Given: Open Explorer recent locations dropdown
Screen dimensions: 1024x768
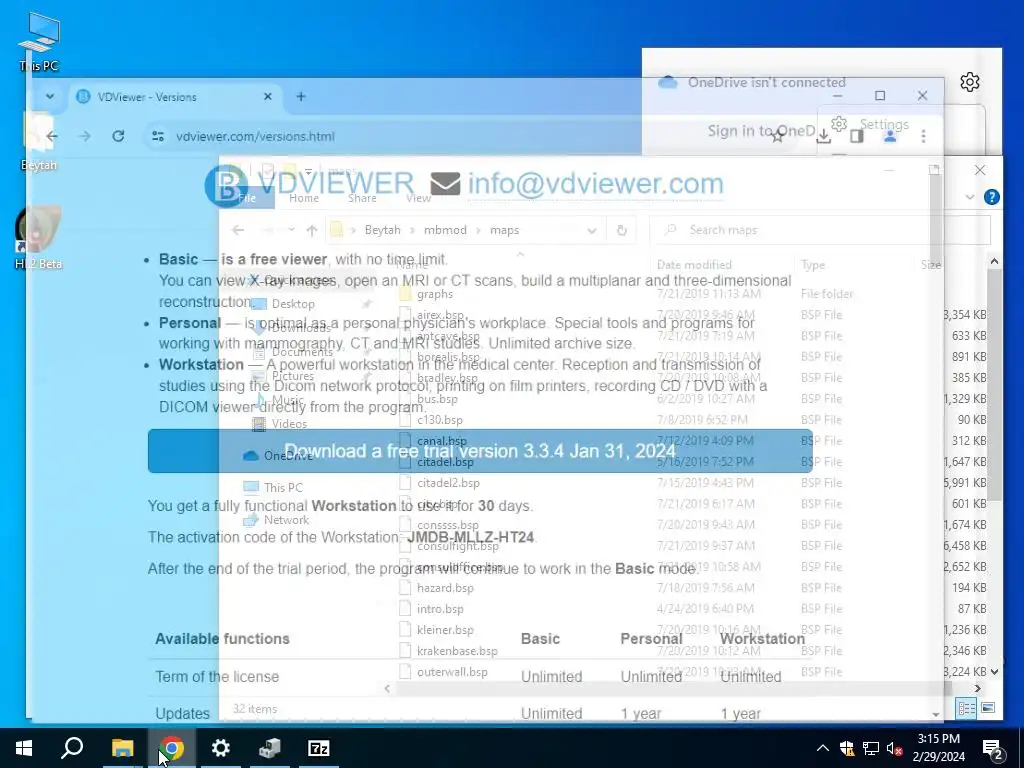Looking at the screenshot, I should [x=291, y=230].
